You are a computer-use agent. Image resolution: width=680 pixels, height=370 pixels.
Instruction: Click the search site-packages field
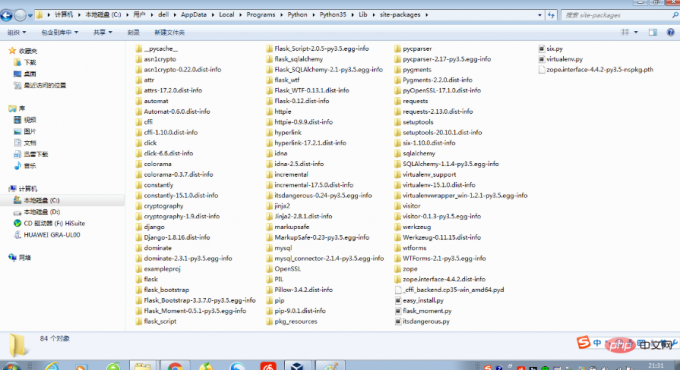[618, 15]
